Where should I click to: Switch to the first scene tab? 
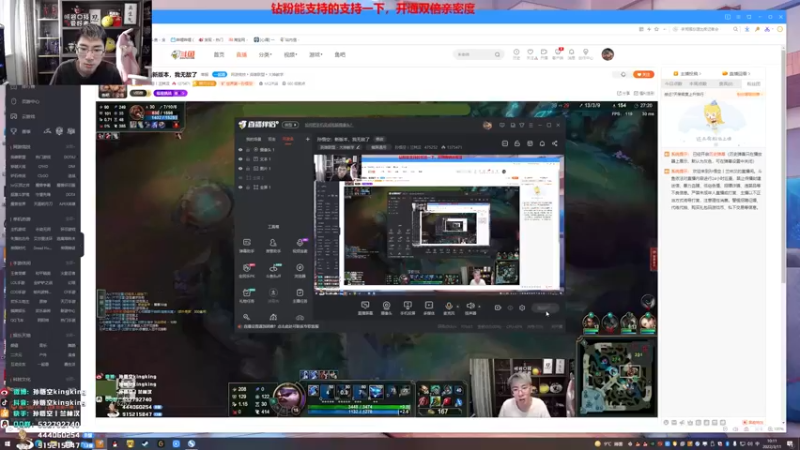point(254,139)
